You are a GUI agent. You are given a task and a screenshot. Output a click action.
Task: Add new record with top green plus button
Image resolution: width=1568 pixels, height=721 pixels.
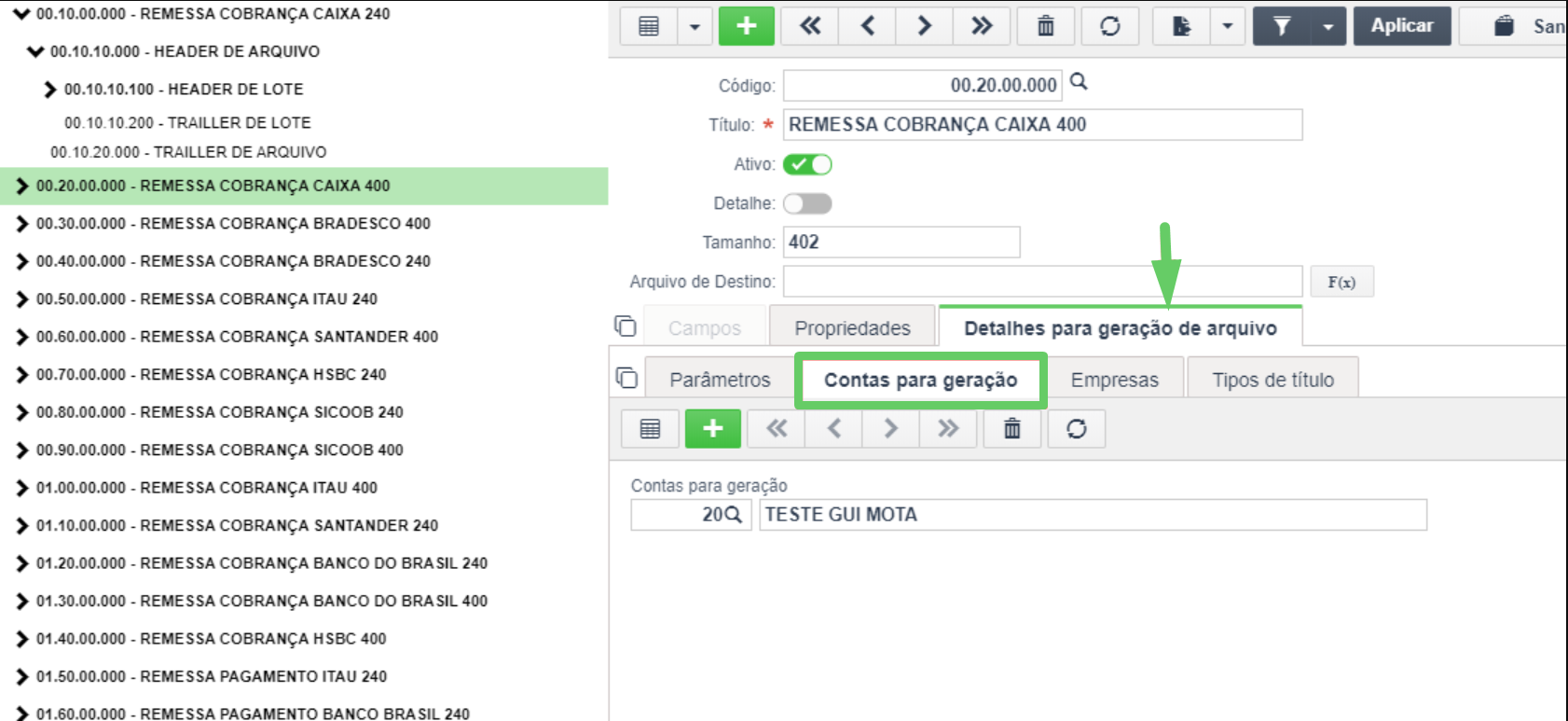point(747,26)
